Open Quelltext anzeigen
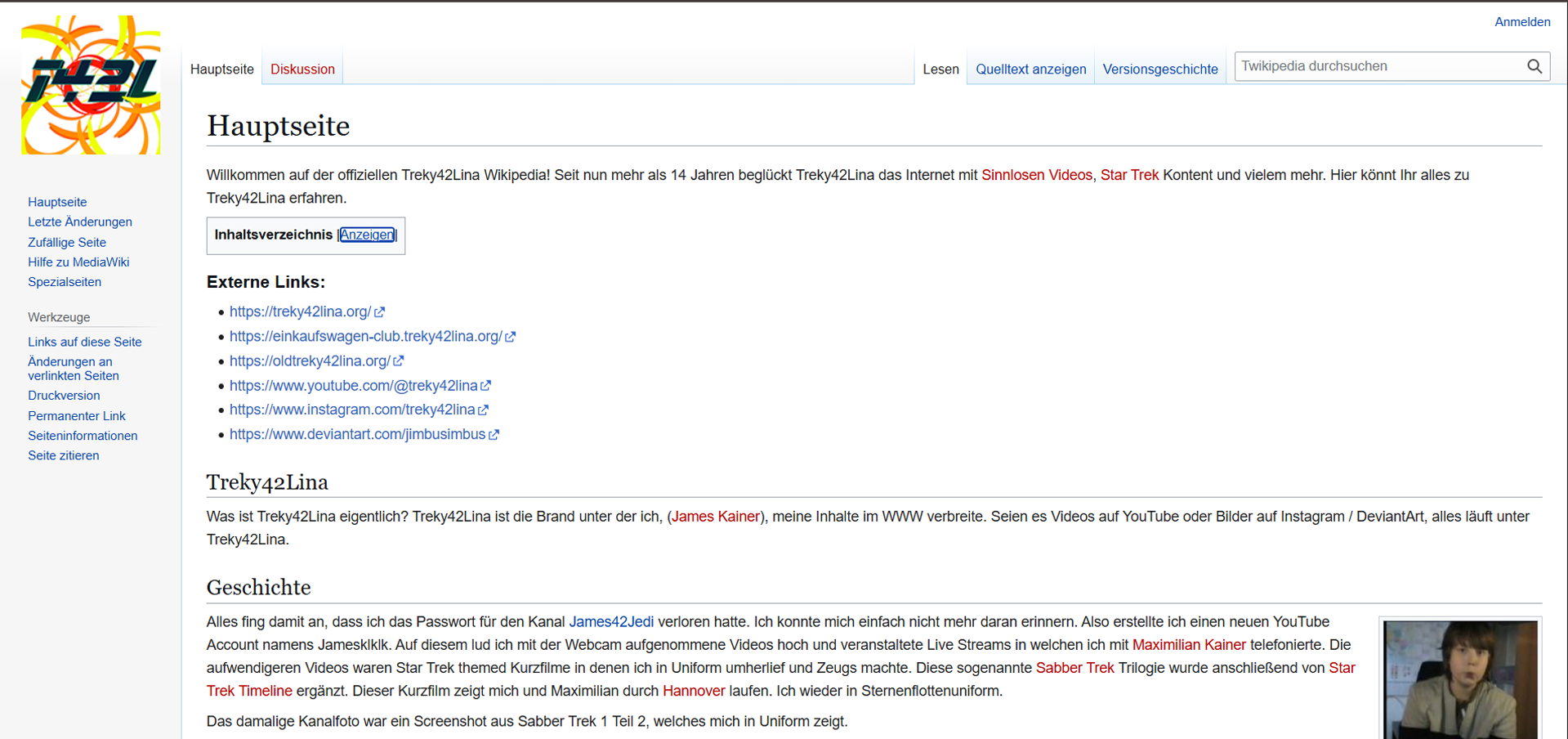 coord(1030,69)
